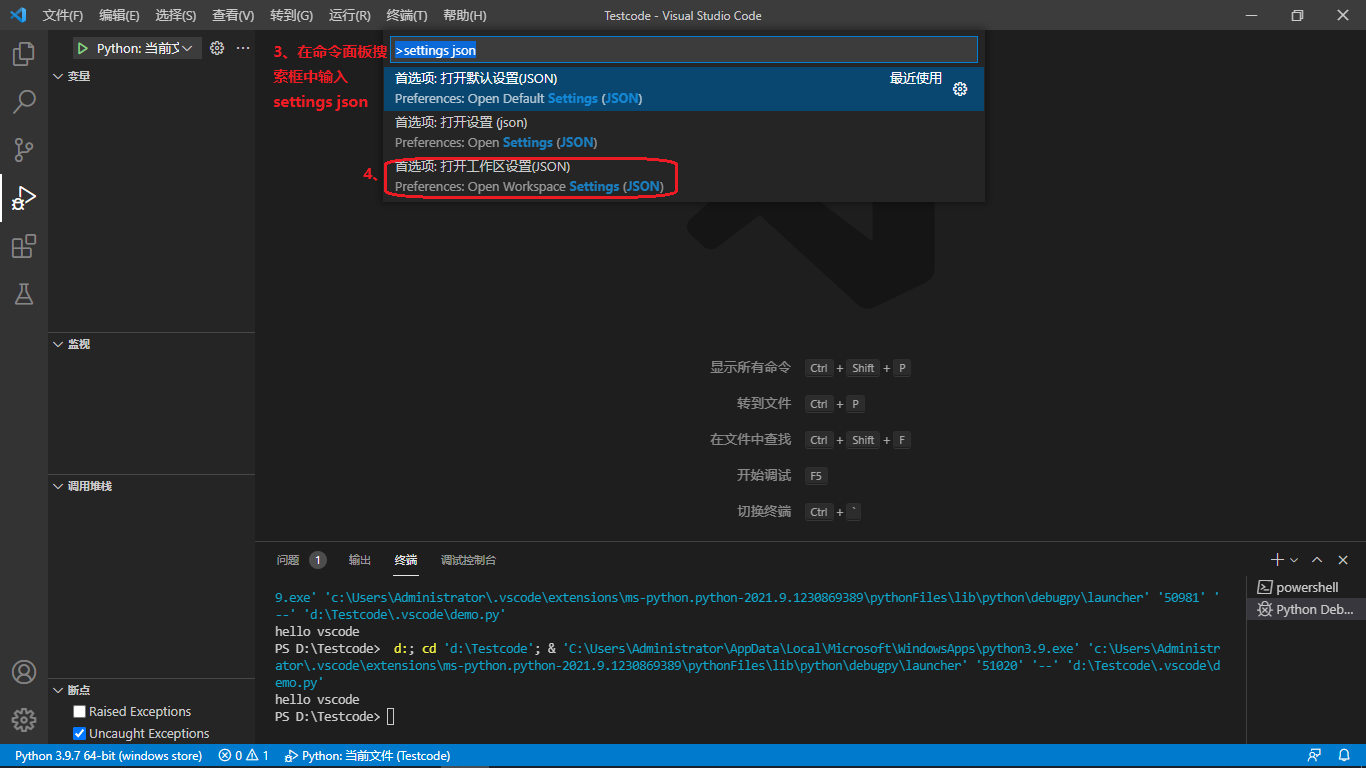The height and width of the screenshot is (768, 1366).
Task: Close the terminal panel
Action: click(1343, 560)
